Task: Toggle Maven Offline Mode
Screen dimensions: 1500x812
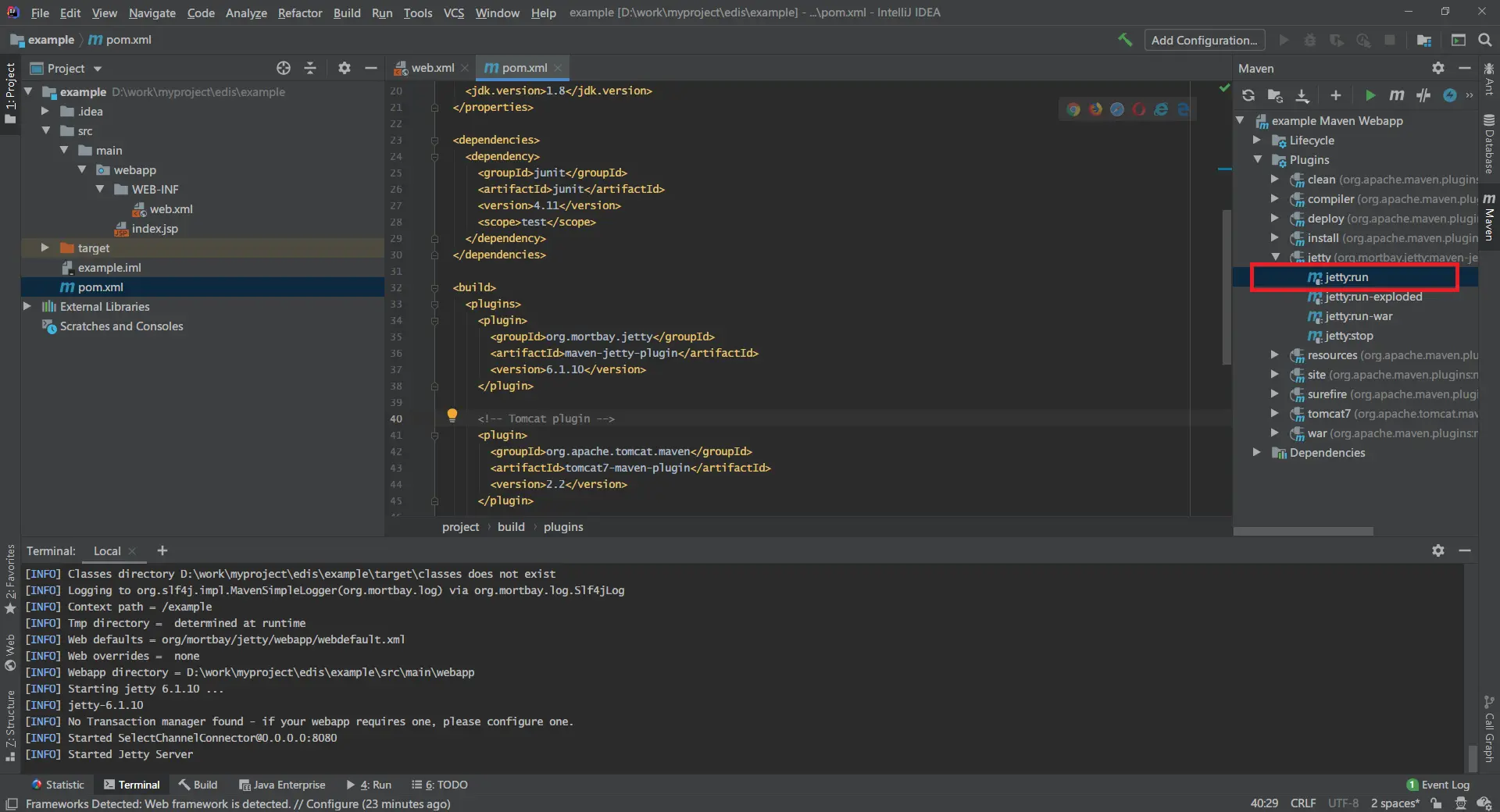Action: (1423, 95)
